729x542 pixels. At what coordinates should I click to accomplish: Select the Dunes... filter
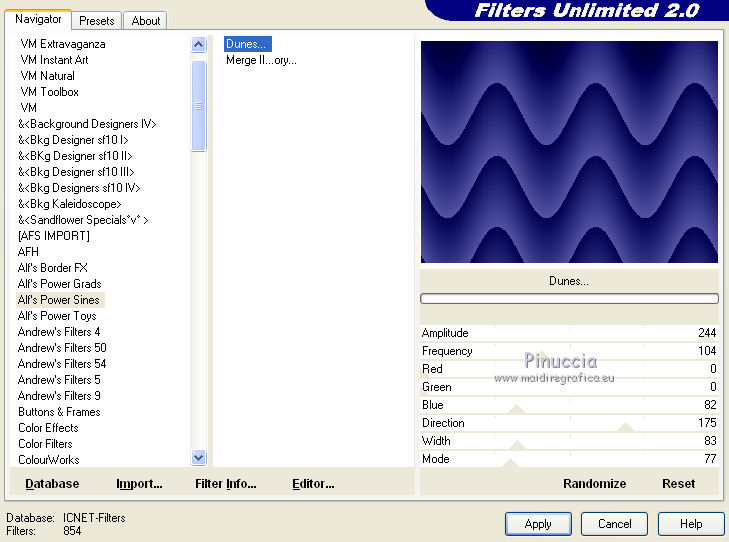tap(247, 44)
